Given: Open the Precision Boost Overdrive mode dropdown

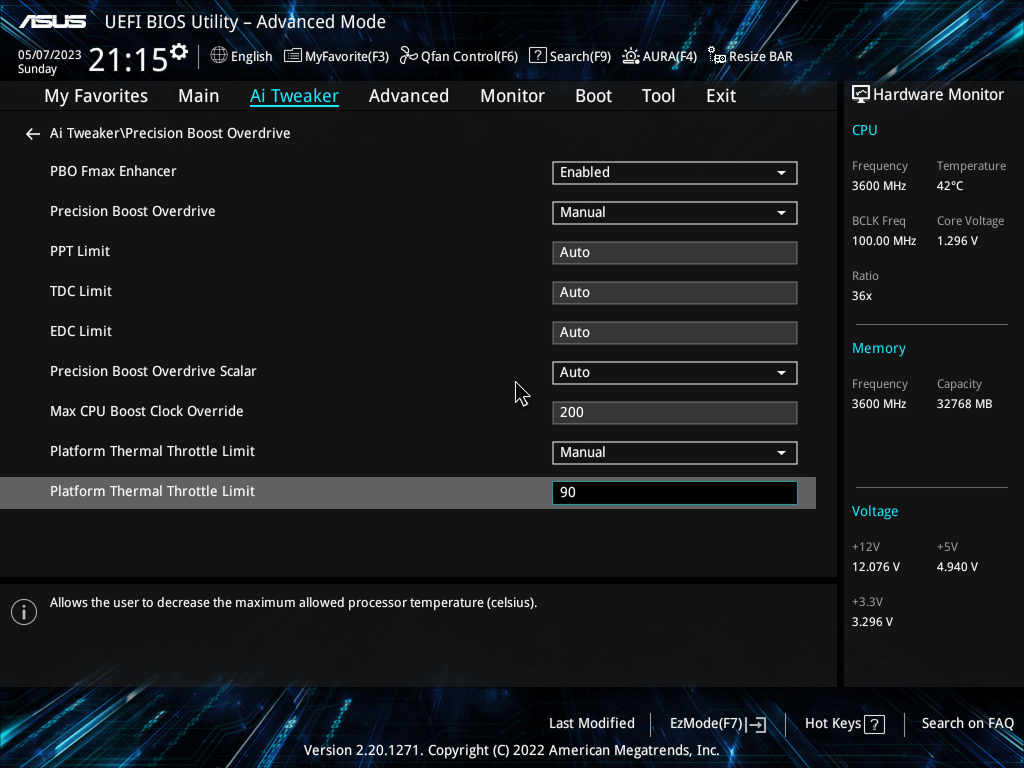Looking at the screenshot, I should (674, 212).
